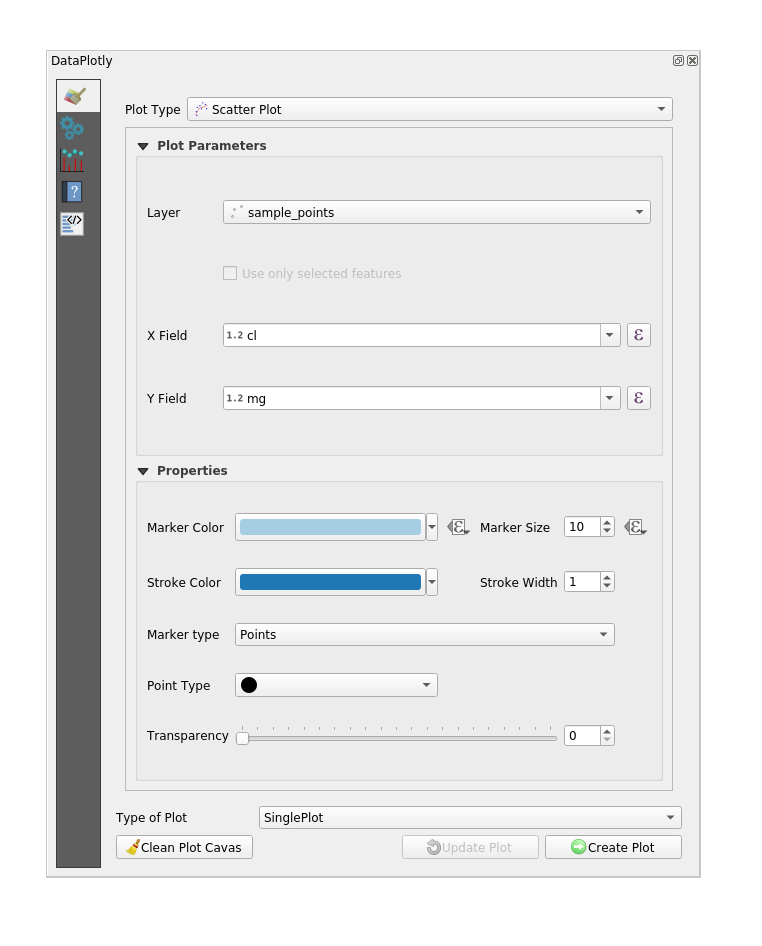This screenshot has width=762, height=946.
Task: Click the Create Plot button
Action: coord(613,847)
